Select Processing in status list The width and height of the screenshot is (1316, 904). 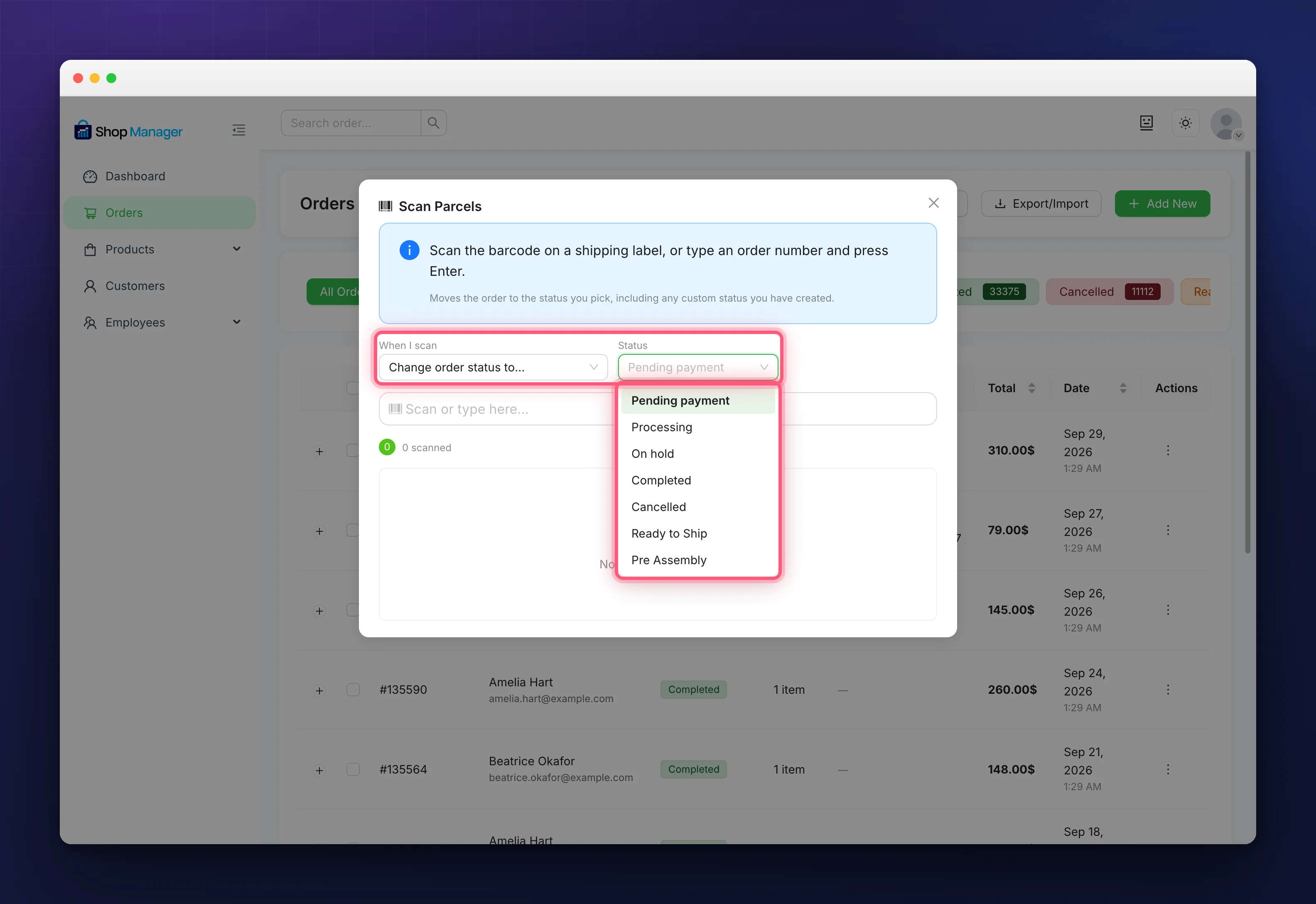click(697, 427)
